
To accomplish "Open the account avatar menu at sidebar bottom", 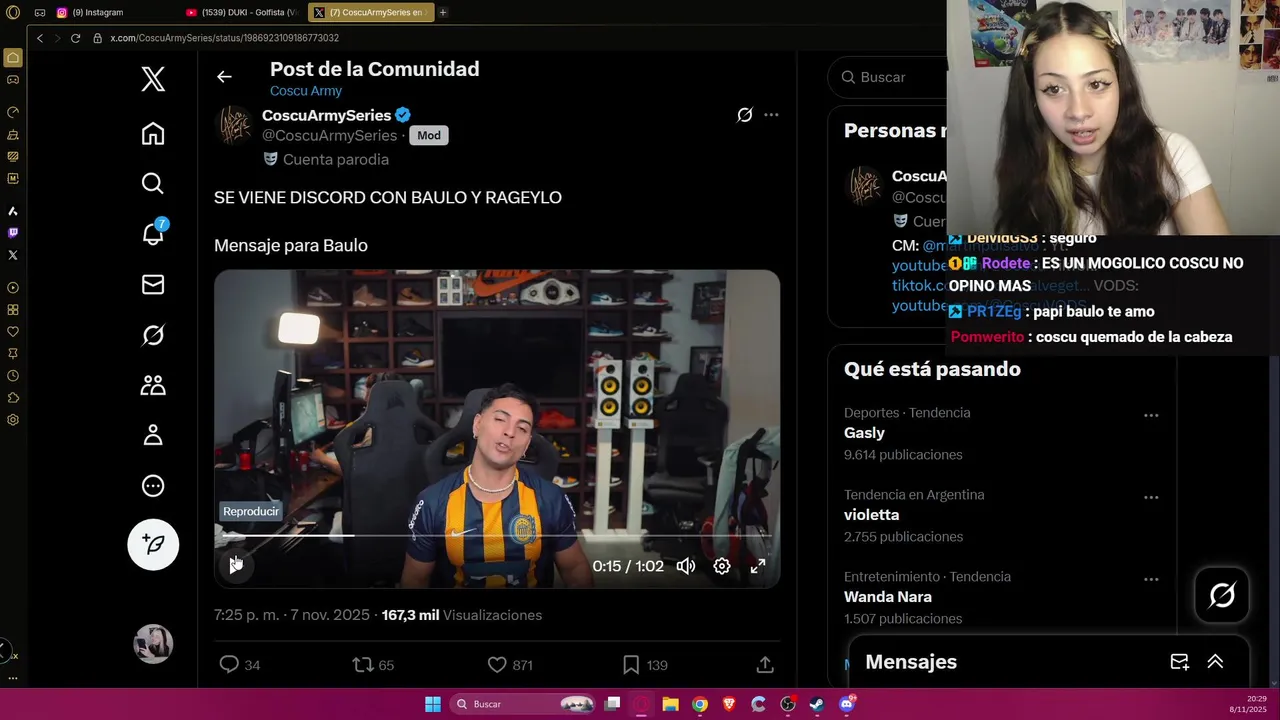I will pos(153,644).
